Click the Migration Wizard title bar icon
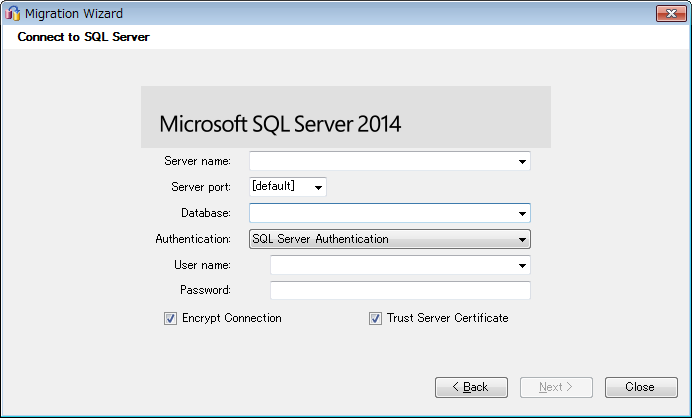 pyautogui.click(x=12, y=14)
